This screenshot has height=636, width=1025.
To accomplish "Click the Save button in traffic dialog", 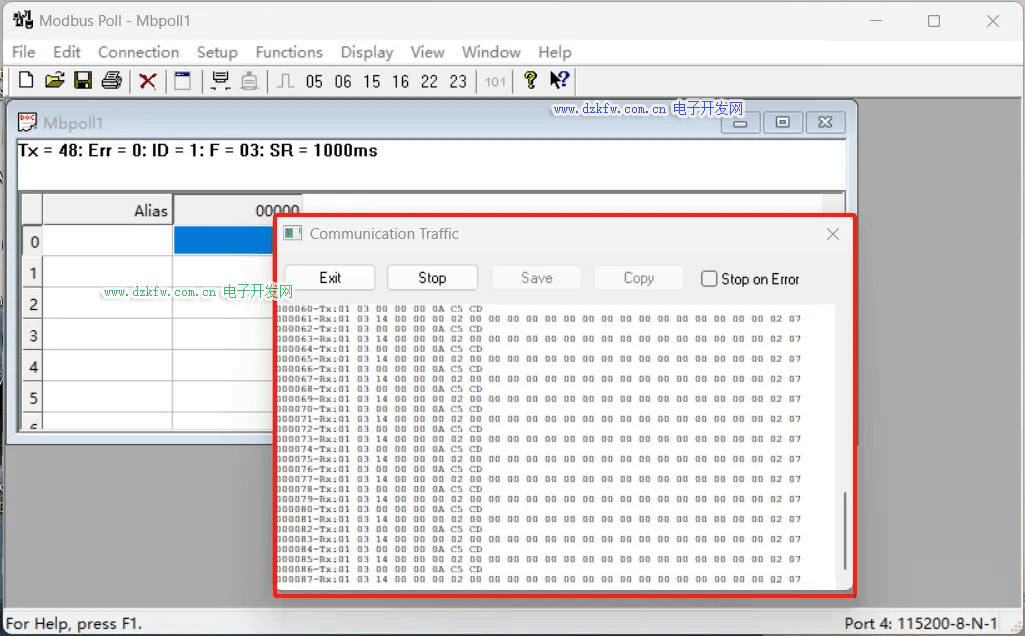I will pyautogui.click(x=536, y=278).
